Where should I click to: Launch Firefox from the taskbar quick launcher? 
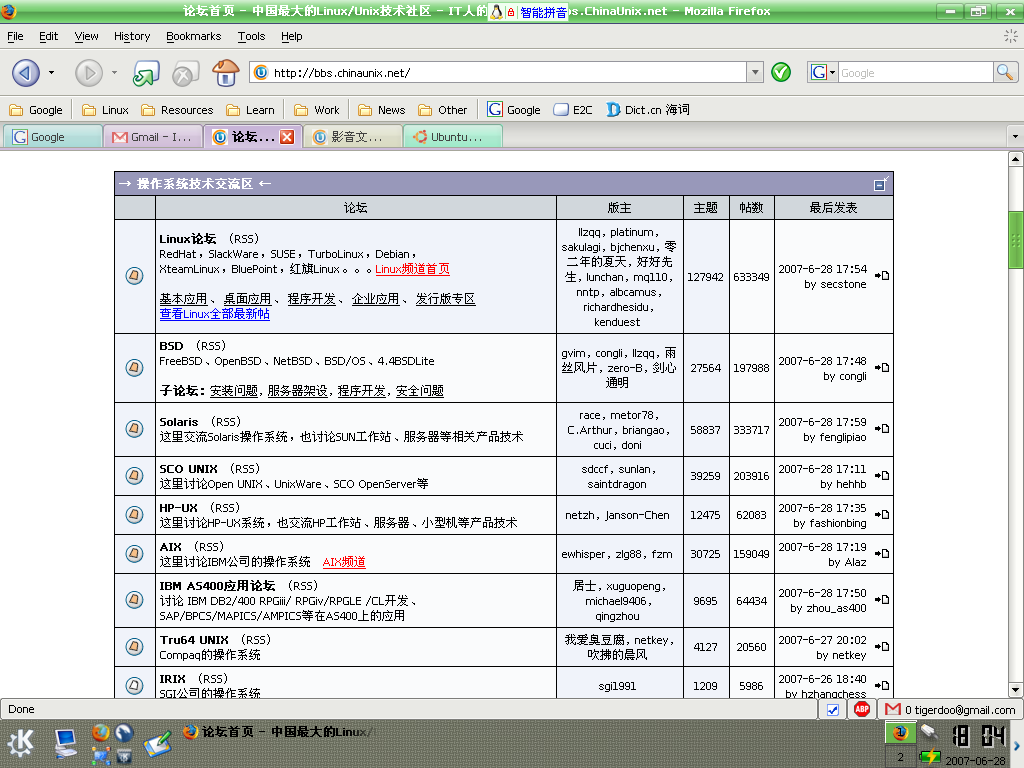[101, 733]
